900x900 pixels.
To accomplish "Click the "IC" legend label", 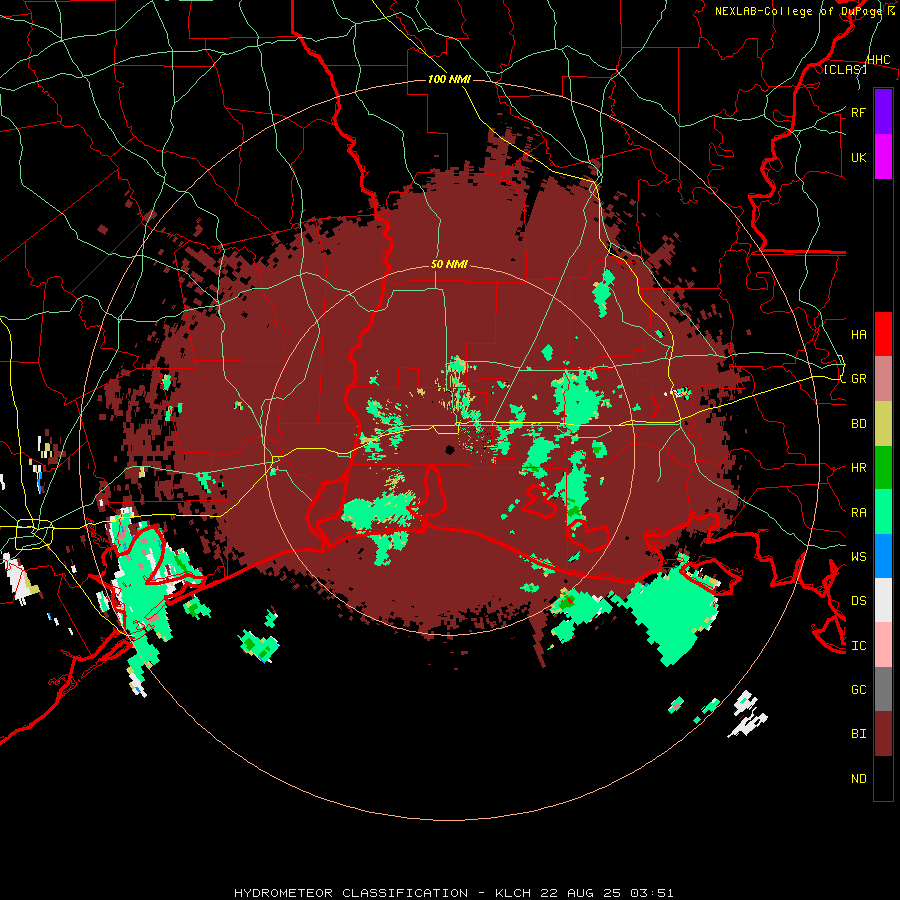I will point(858,646).
